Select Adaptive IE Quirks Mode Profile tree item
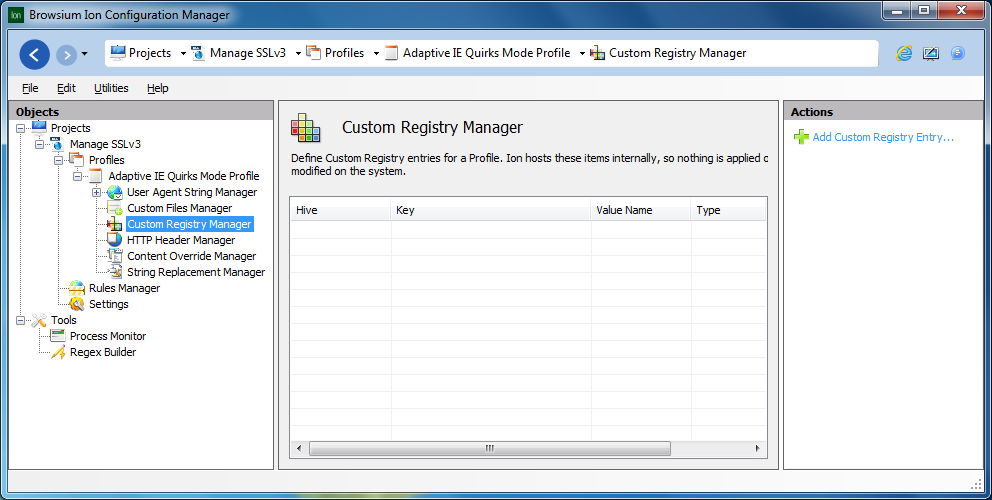The image size is (992, 500). point(183,176)
